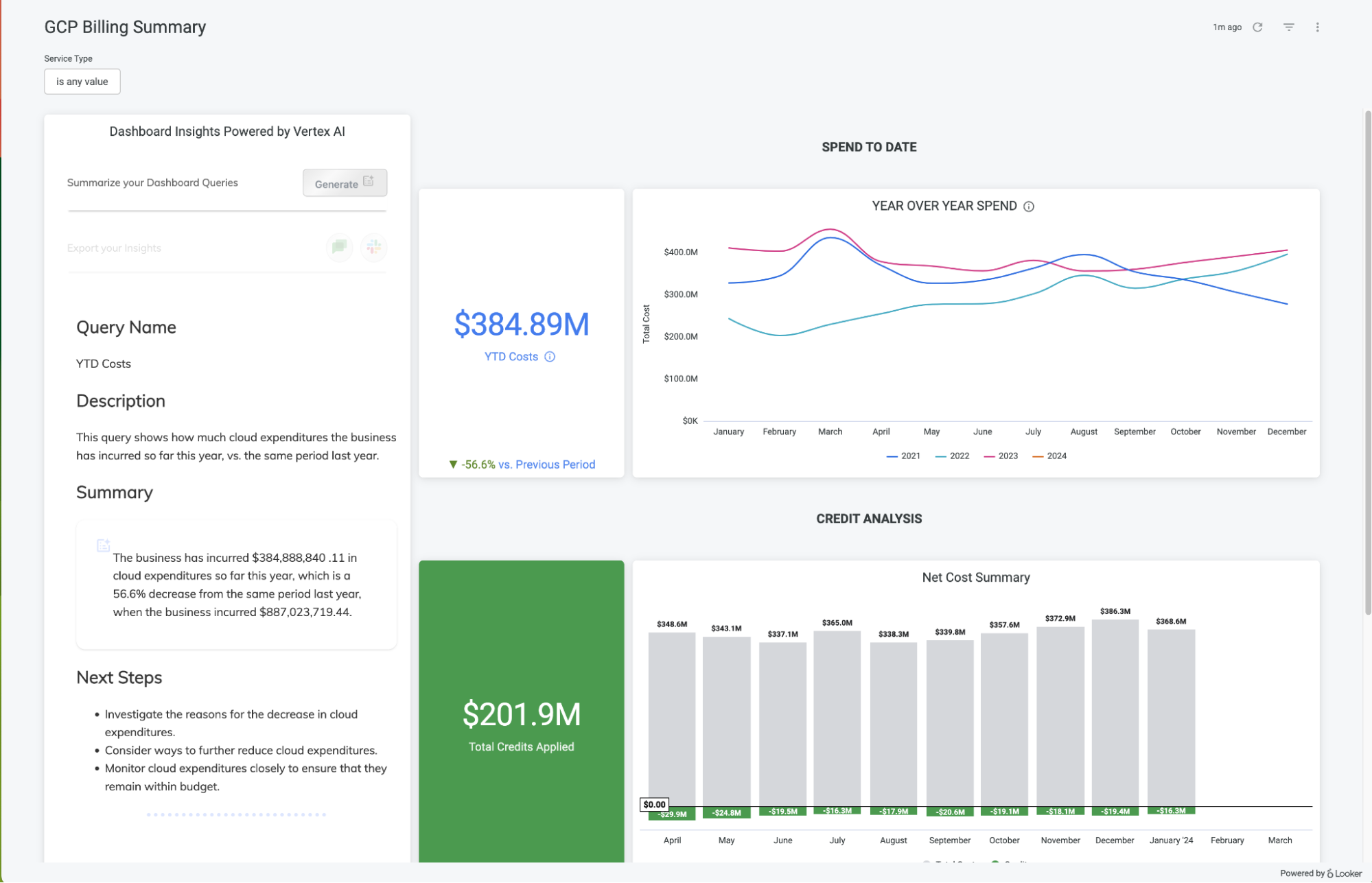Viewport: 1372px width, 883px height.
Task: Select the YTD Costs query name link
Action: [104, 363]
